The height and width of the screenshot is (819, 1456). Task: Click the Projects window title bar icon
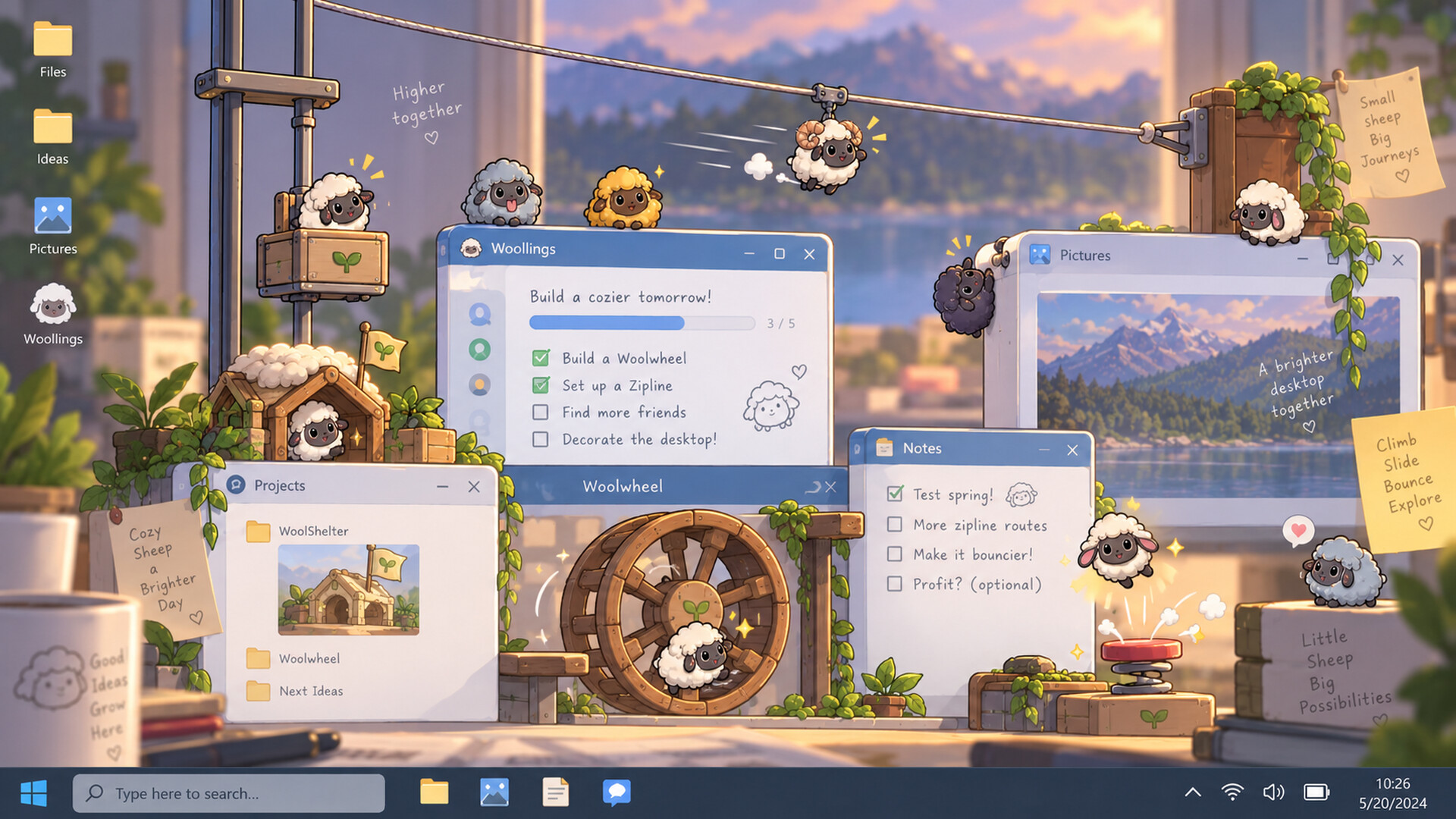236,485
